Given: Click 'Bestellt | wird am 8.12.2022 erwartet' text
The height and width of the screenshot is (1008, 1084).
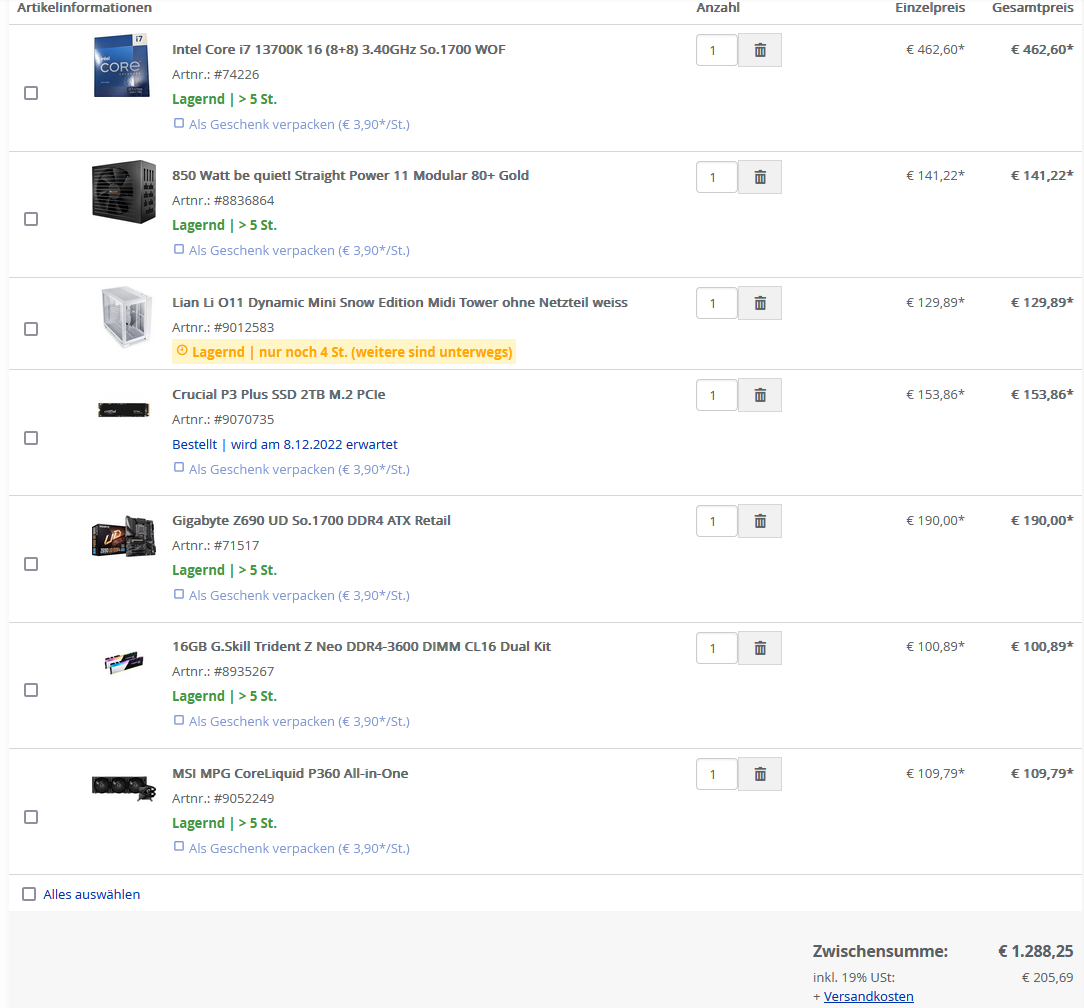Looking at the screenshot, I should 285,445.
